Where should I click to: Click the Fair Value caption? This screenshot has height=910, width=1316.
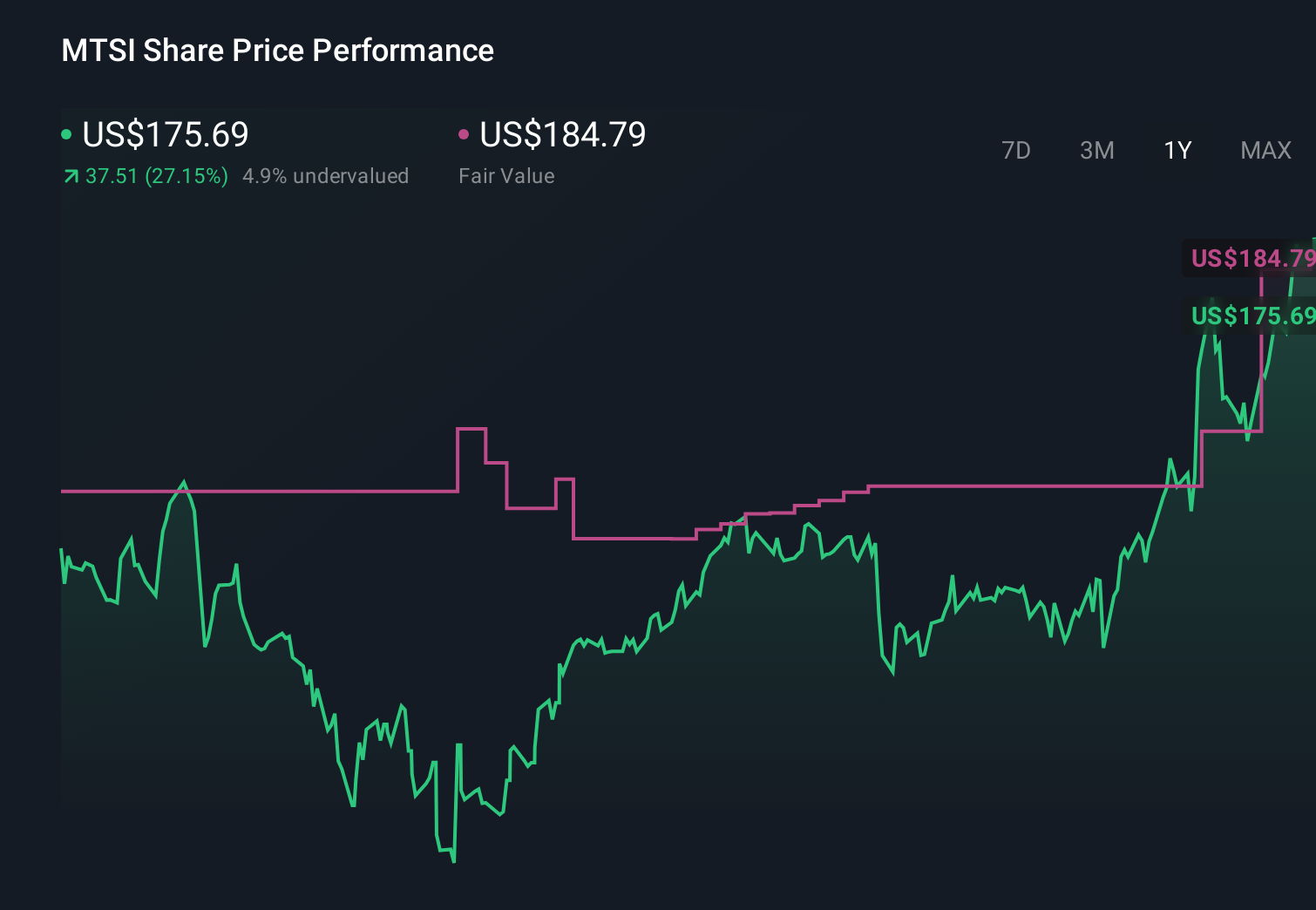(x=506, y=176)
